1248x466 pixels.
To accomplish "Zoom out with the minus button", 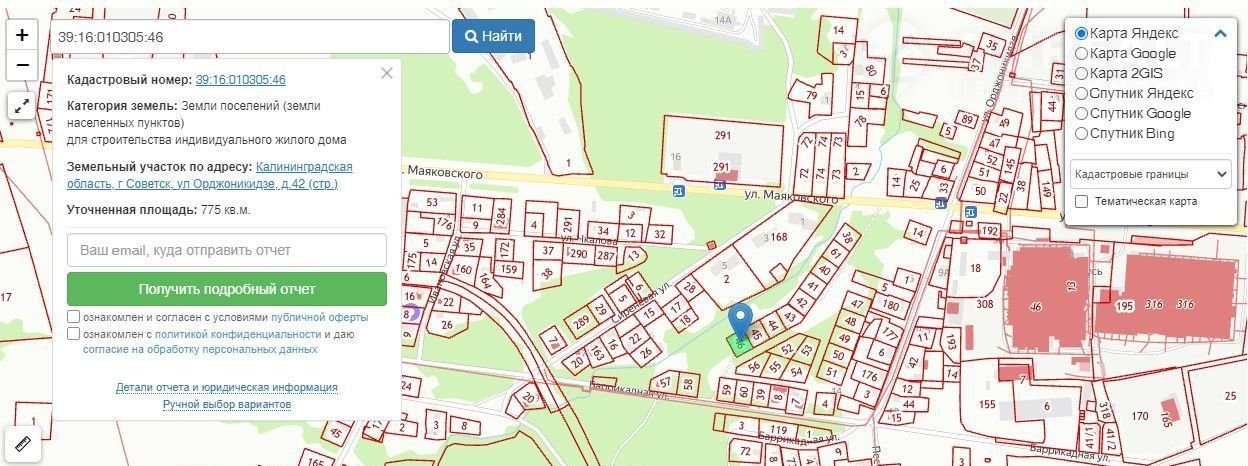I will click(x=22, y=65).
